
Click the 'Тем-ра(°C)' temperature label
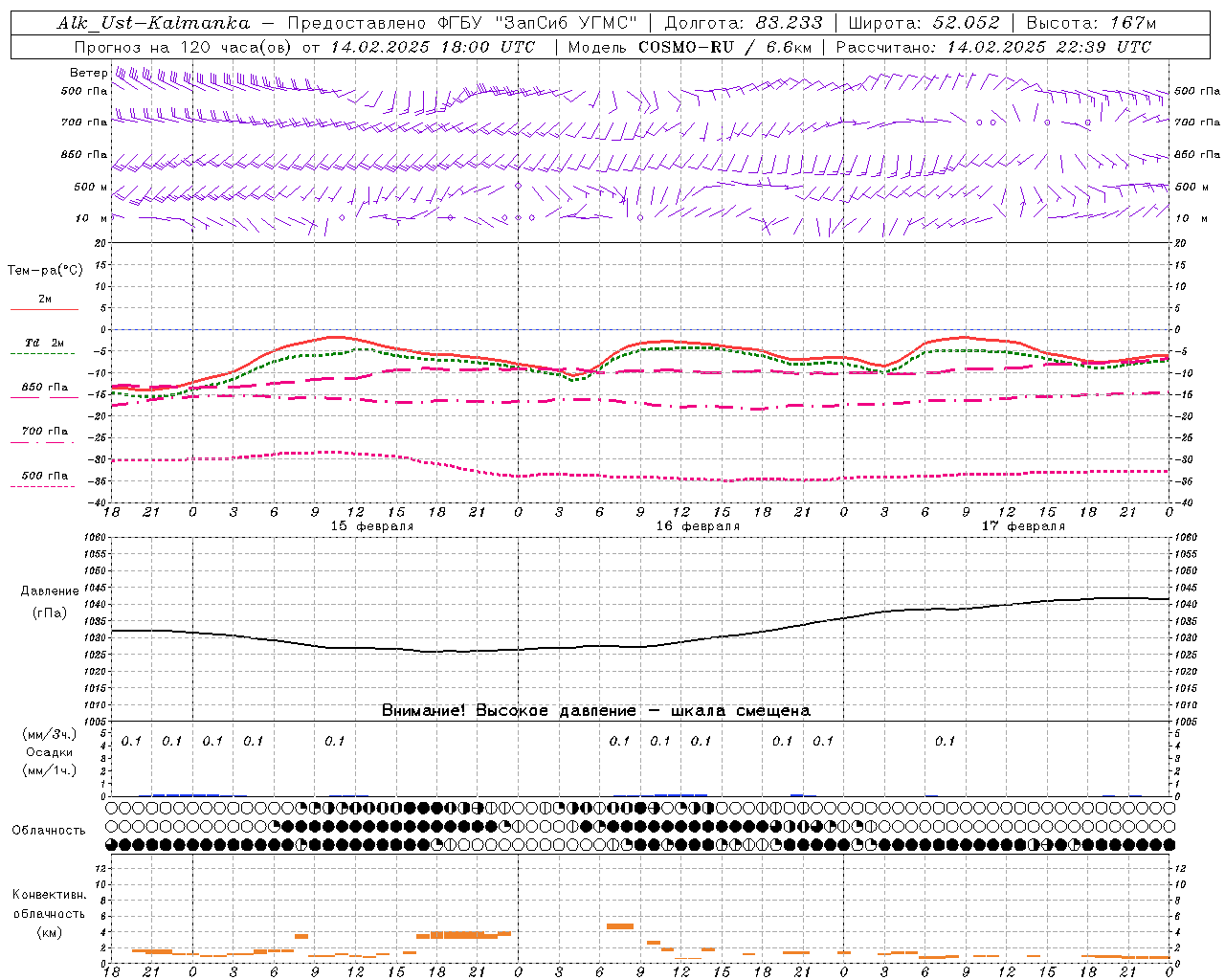tap(45, 271)
